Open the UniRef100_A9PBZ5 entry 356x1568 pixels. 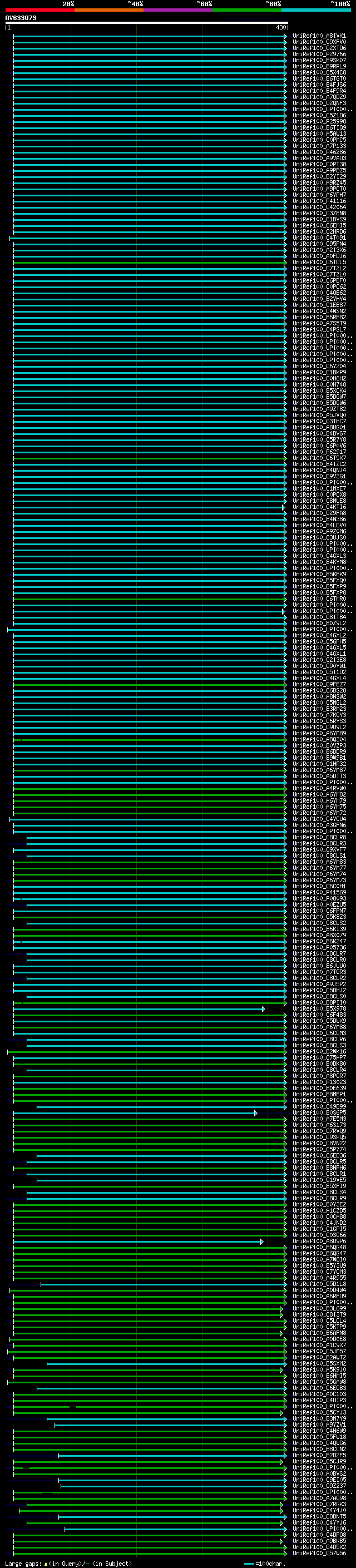(319, 171)
